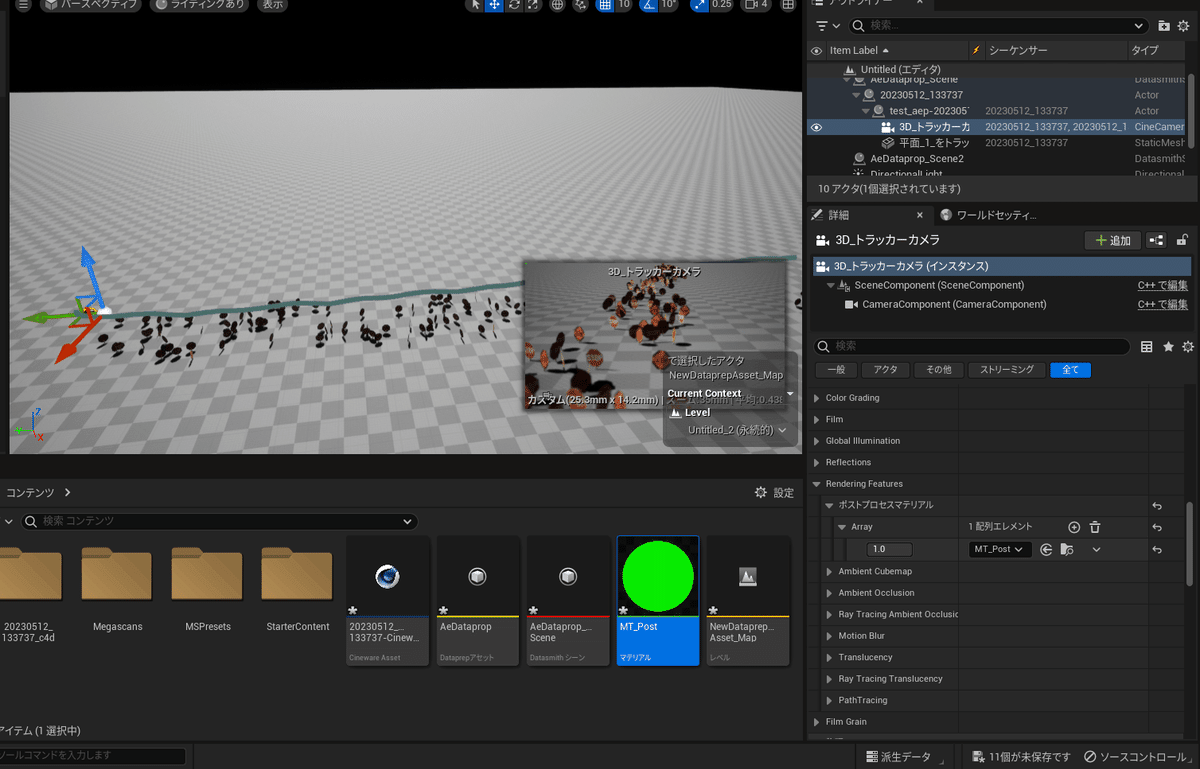The width and height of the screenshot is (1200, 769).
Task: Open content browser 設定 settings
Action: point(774,493)
